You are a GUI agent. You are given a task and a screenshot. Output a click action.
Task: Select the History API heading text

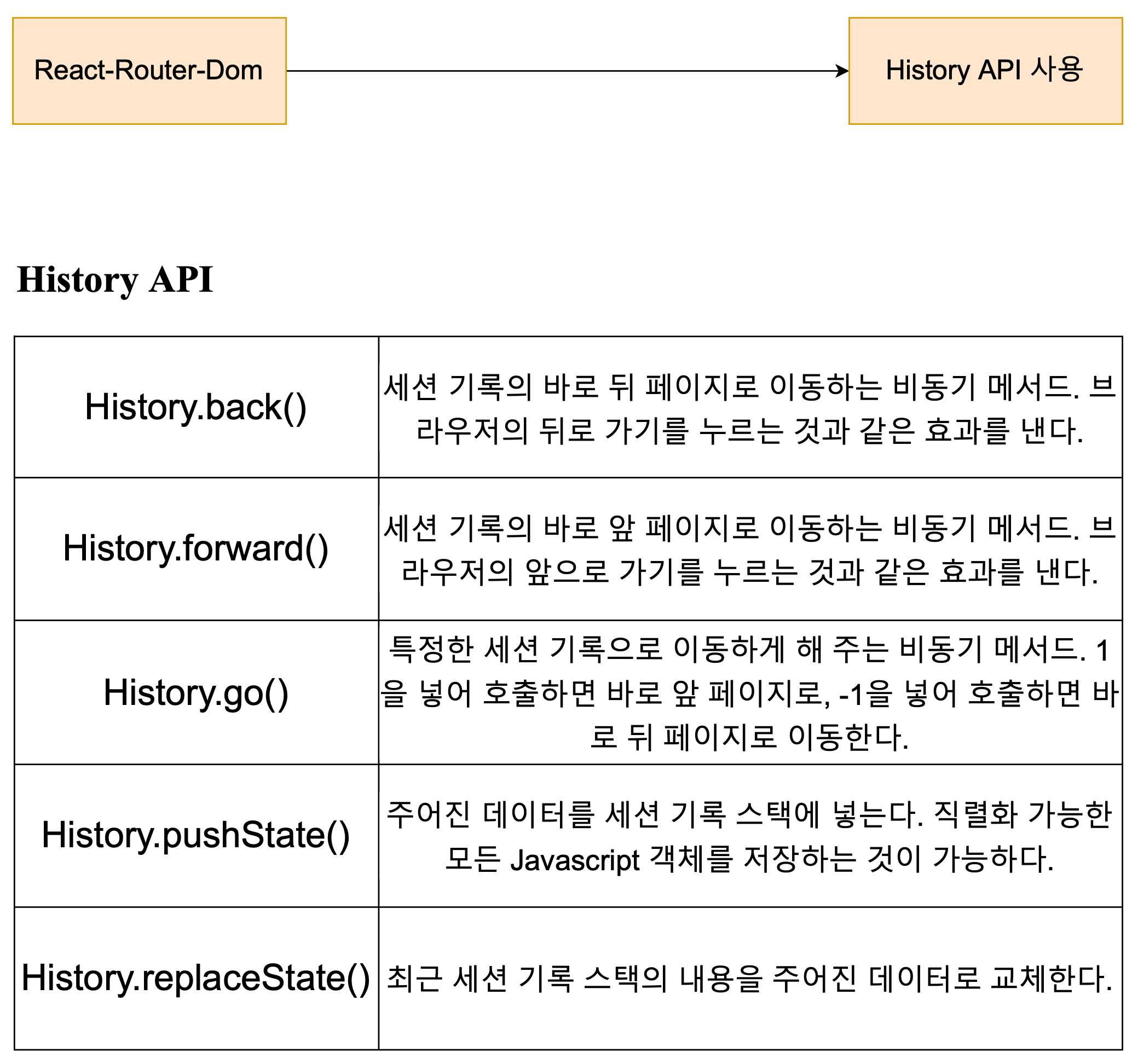115,280
